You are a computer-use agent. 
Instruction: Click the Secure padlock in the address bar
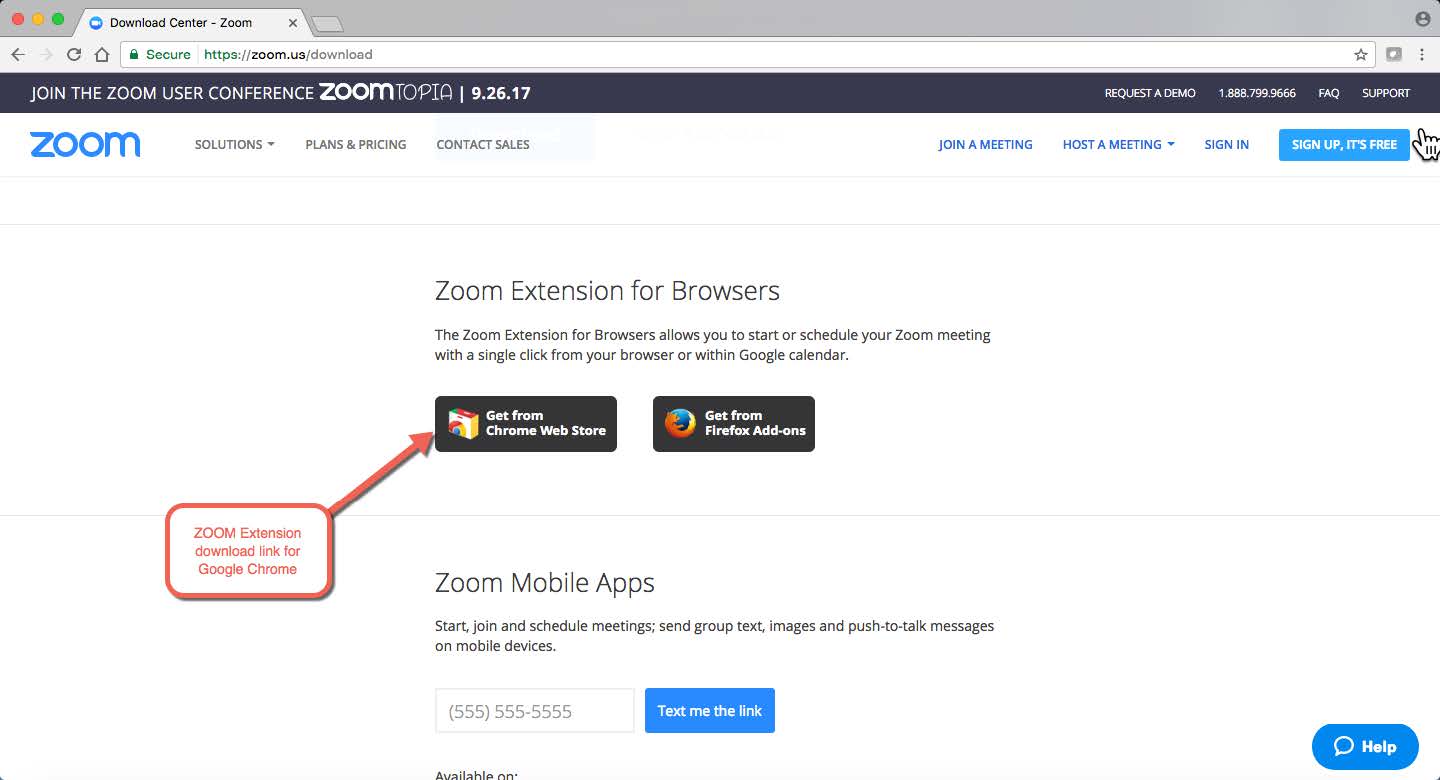134,55
